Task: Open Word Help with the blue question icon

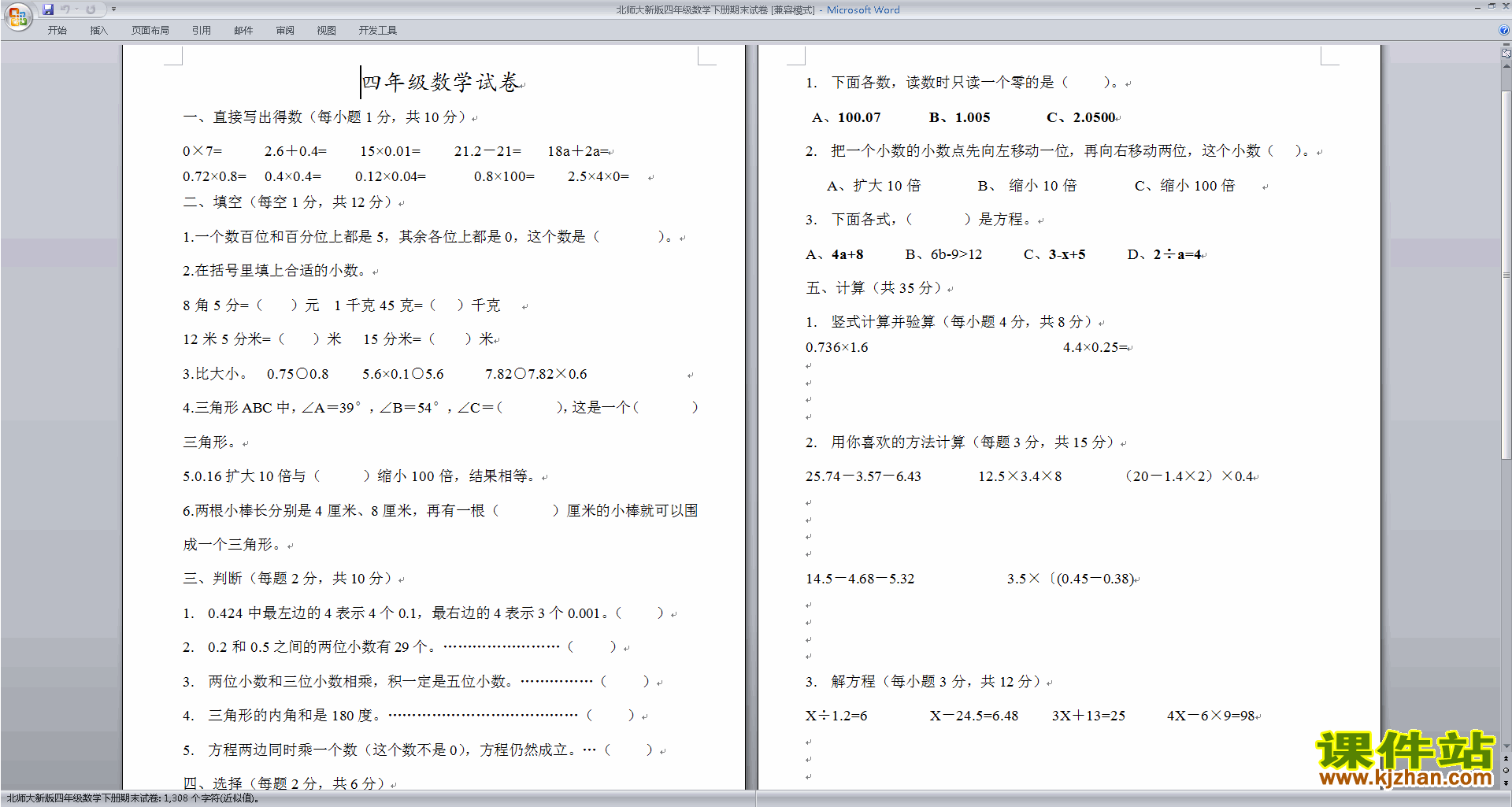Action: coord(1504,30)
